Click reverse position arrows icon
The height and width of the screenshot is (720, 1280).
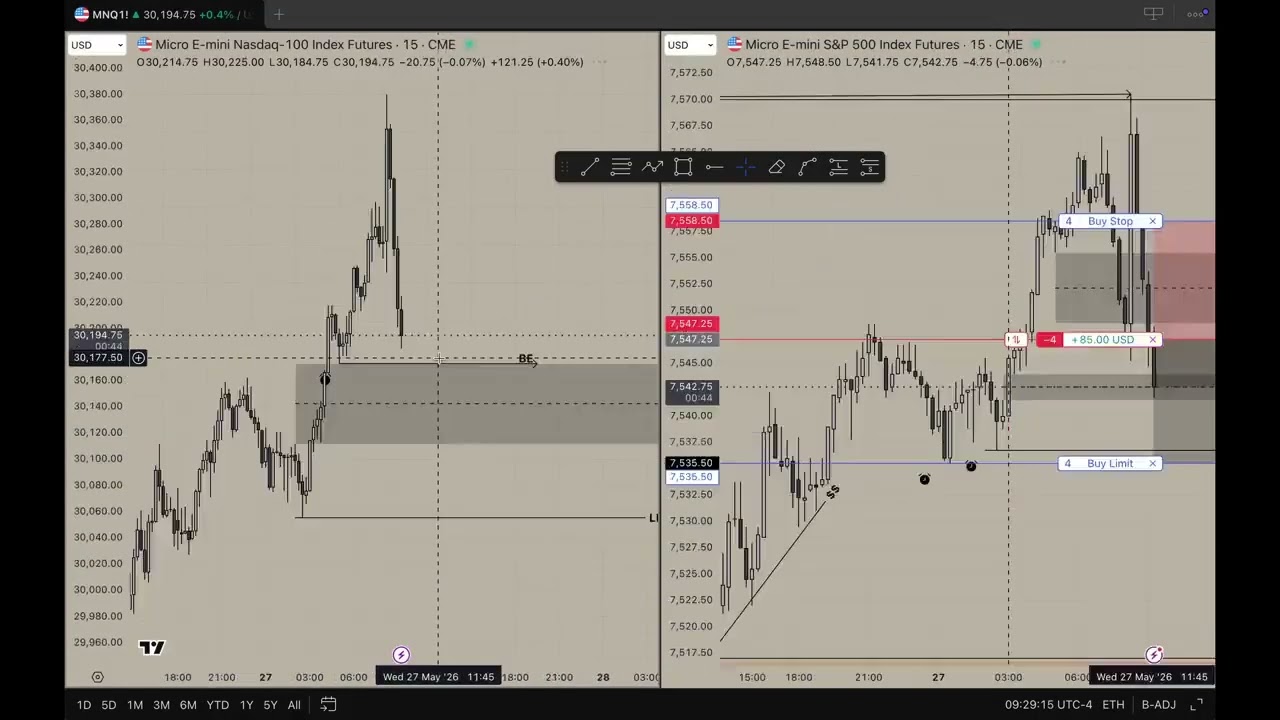(1015, 340)
